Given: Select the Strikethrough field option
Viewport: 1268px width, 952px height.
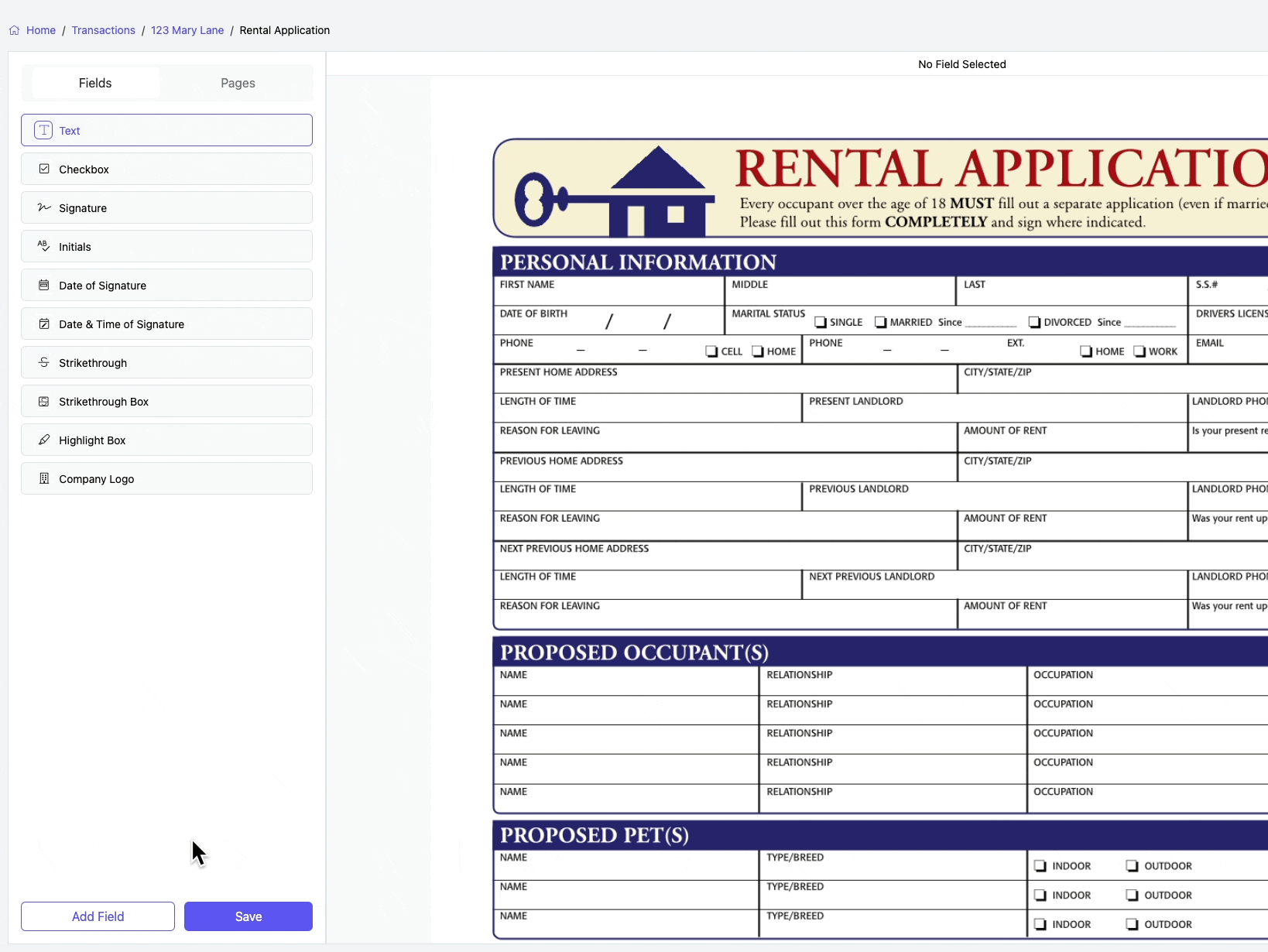Looking at the screenshot, I should click(166, 362).
